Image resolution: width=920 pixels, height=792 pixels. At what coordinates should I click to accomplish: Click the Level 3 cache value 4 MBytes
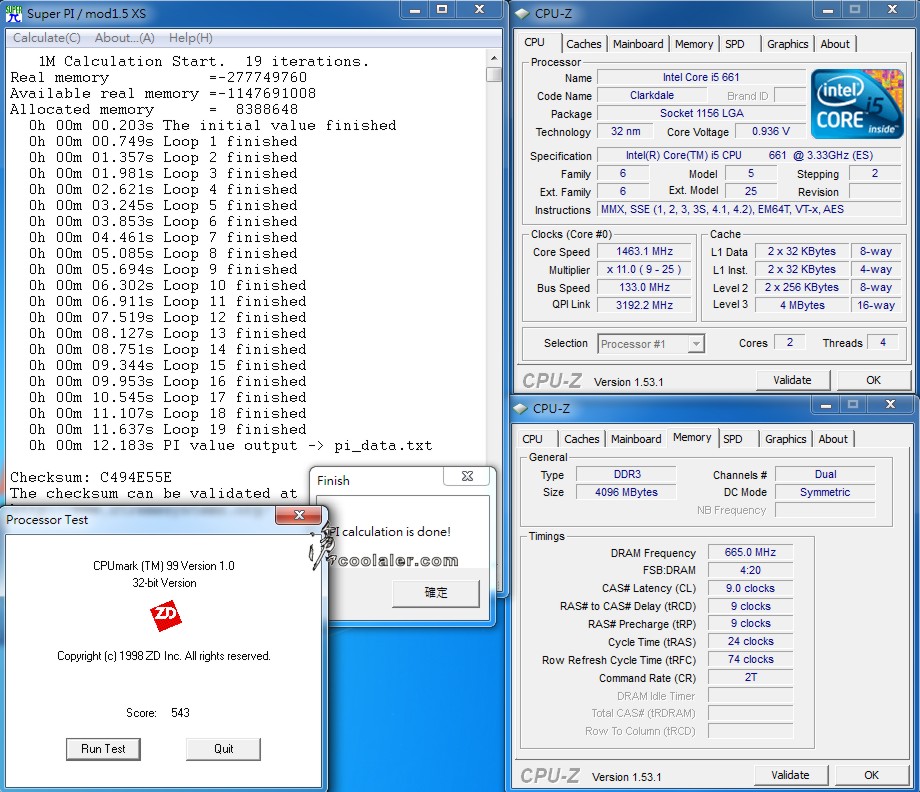802,305
